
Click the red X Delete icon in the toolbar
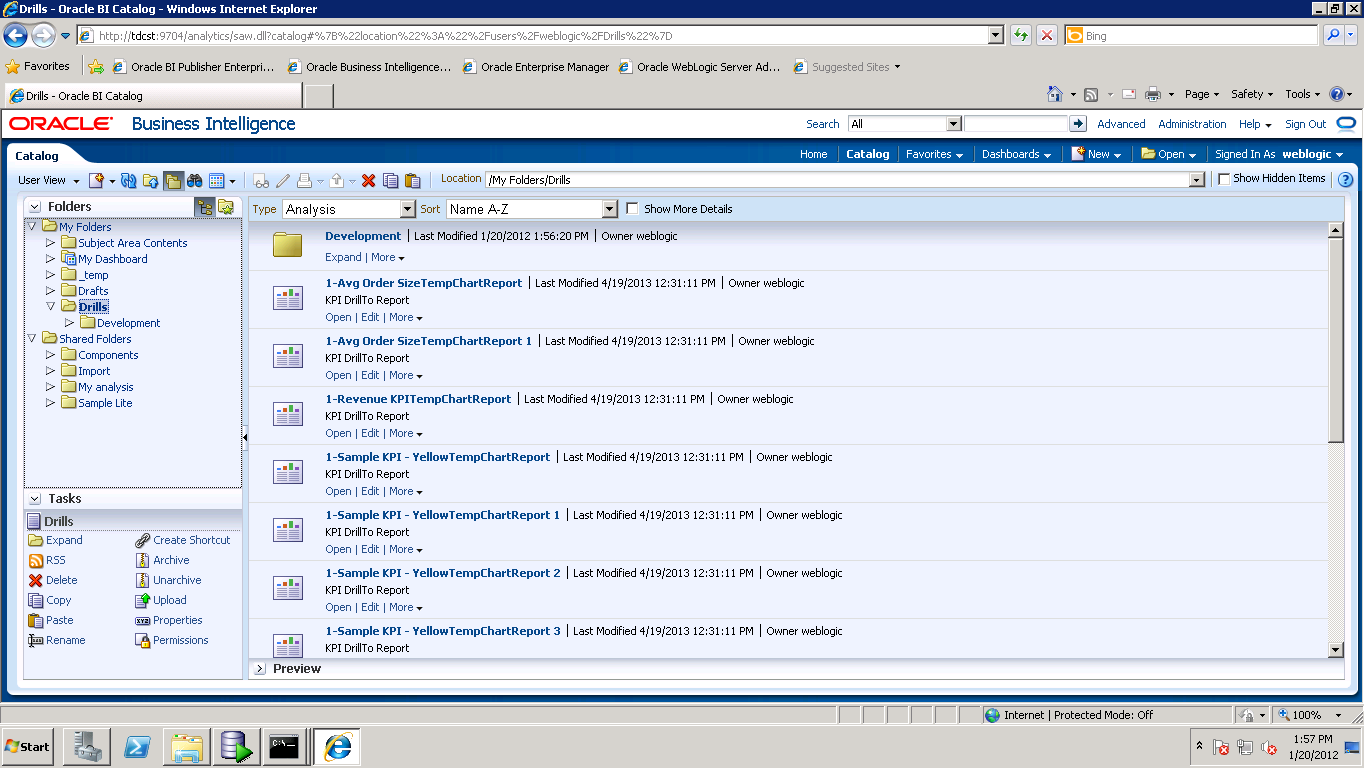(368, 180)
